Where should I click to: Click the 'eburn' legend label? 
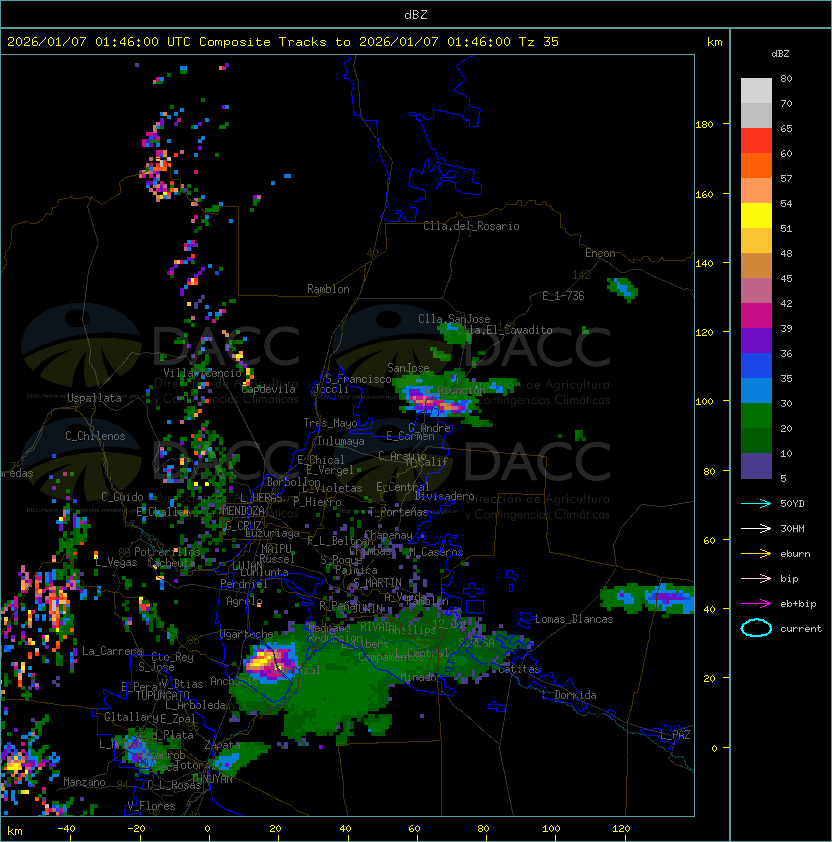795,554
